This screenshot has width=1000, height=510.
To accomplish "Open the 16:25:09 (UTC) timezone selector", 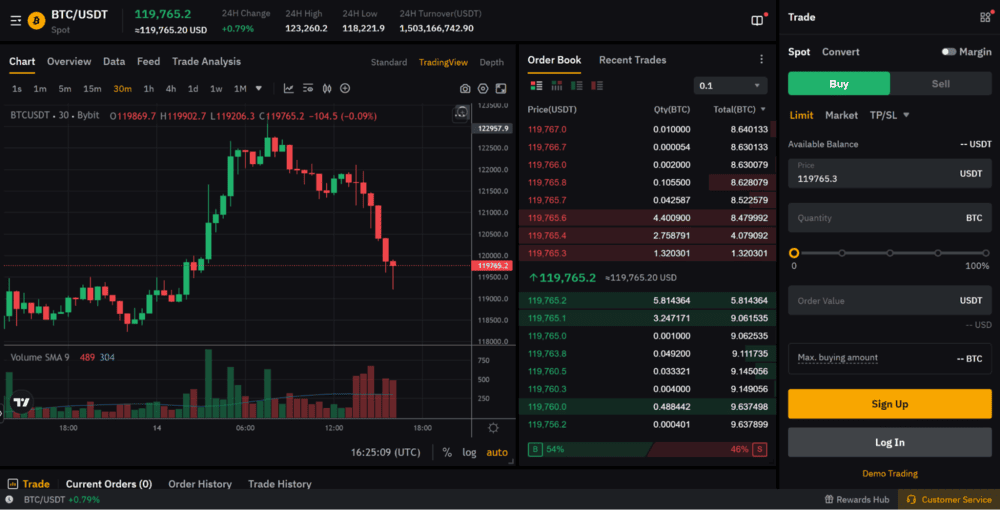I will (386, 452).
